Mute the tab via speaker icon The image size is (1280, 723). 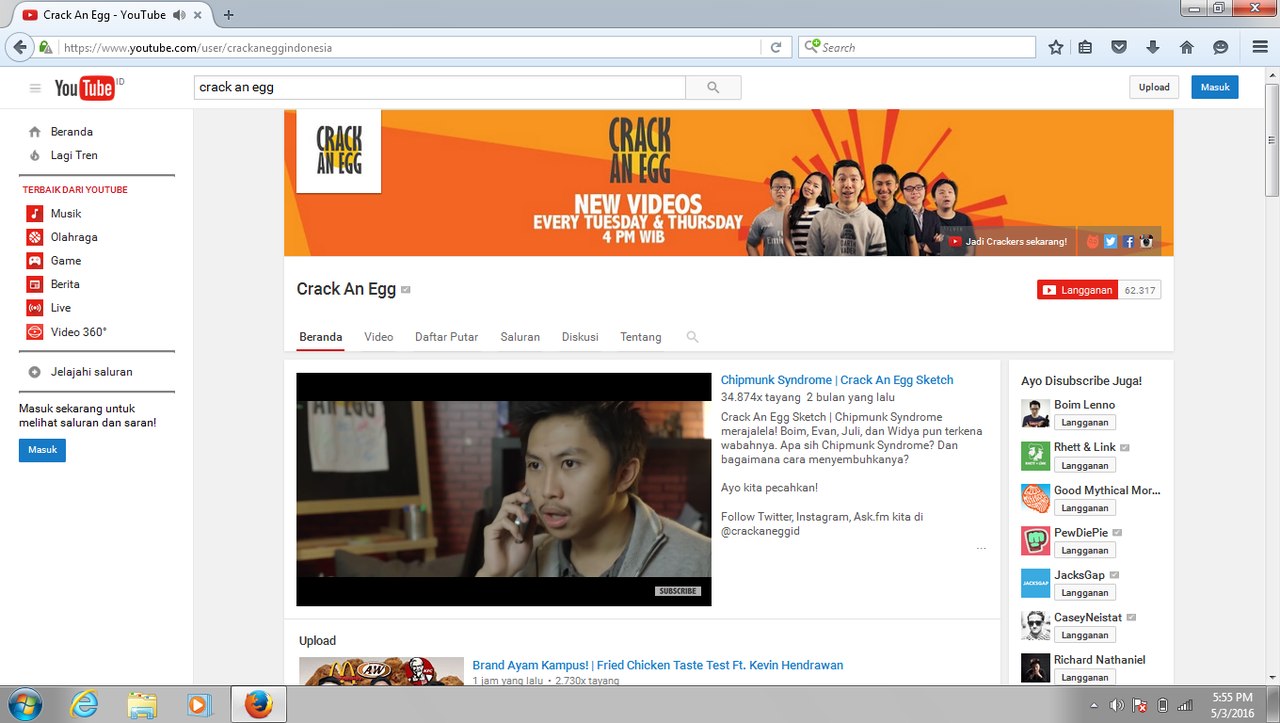tap(179, 15)
